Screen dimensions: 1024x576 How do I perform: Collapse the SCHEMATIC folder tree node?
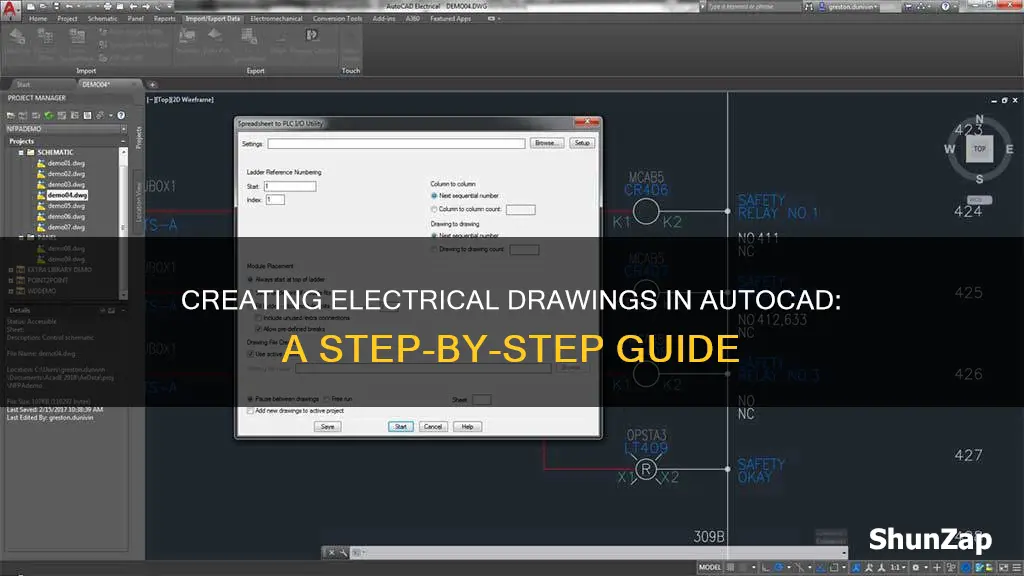click(x=21, y=152)
